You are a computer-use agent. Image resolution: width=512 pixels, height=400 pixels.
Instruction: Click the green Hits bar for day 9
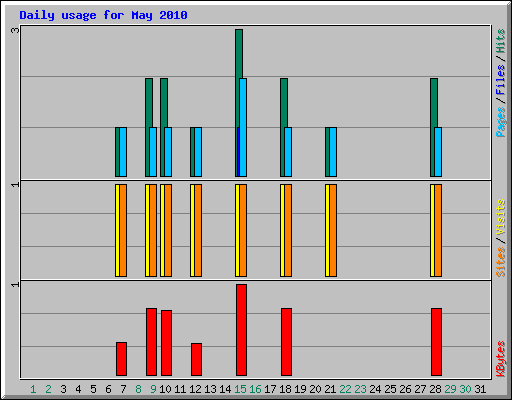click(149, 103)
